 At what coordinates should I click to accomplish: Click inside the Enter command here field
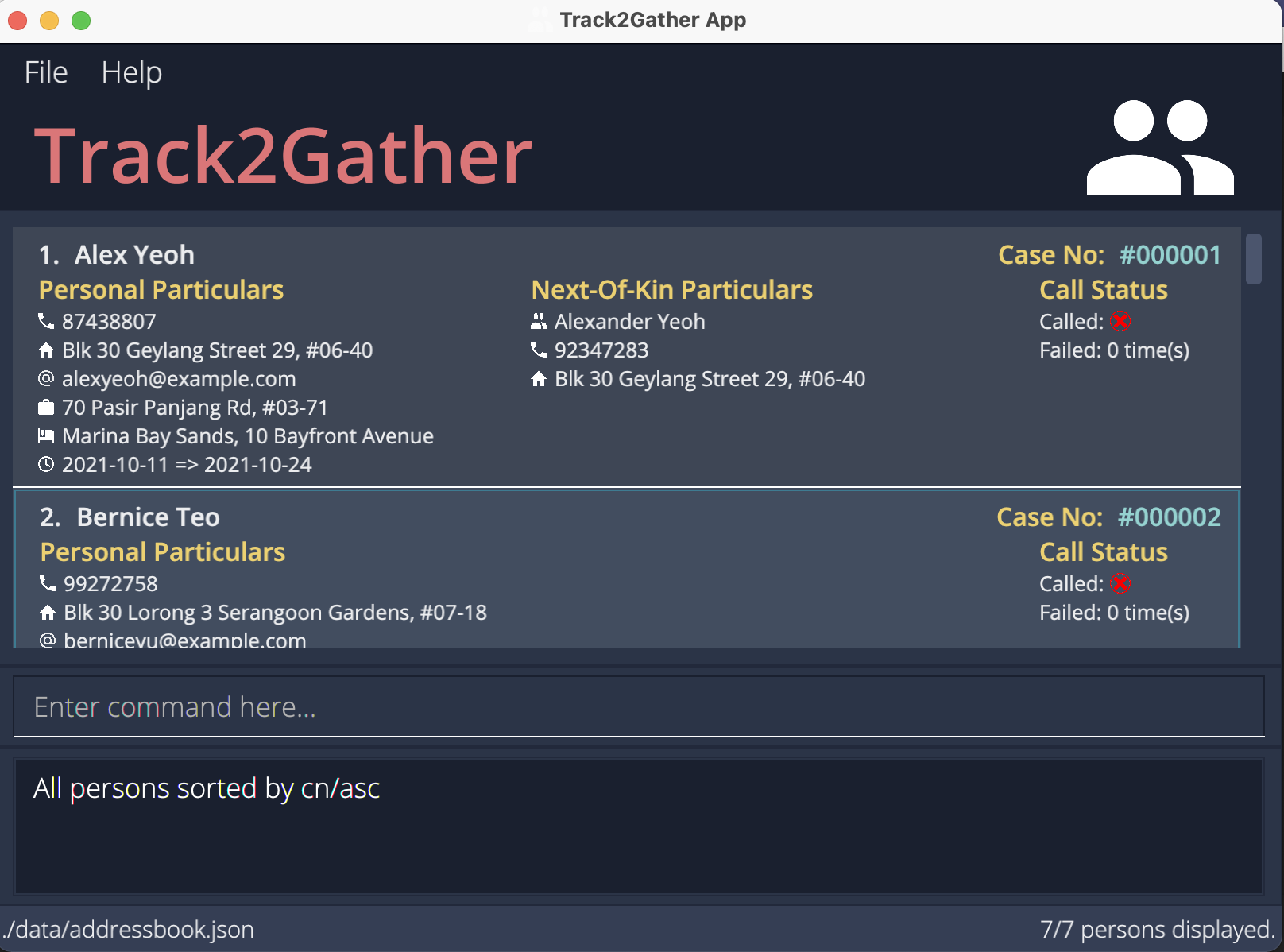click(x=636, y=706)
